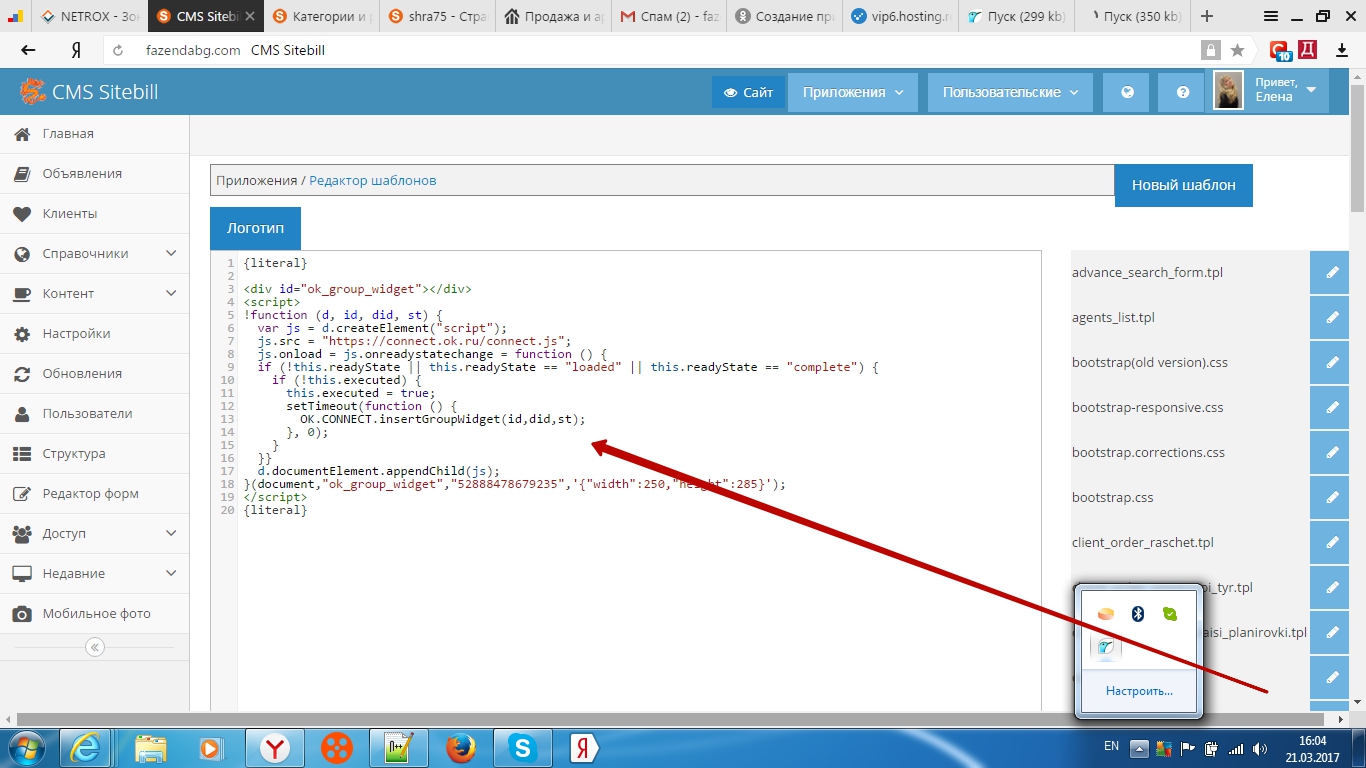This screenshot has height=768, width=1366.
Task: Open Skype from the taskbar
Action: tap(521, 747)
